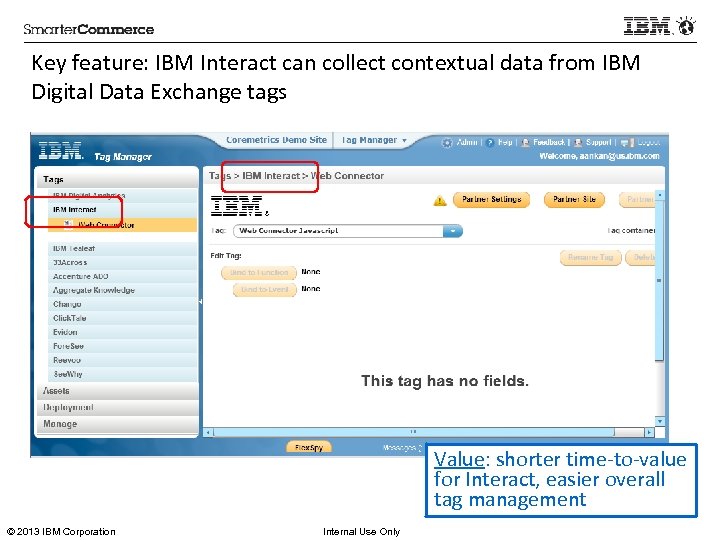The image size is (720, 540).
Task: Select IBM Digital Analytics in Tags list
Action: [123, 196]
